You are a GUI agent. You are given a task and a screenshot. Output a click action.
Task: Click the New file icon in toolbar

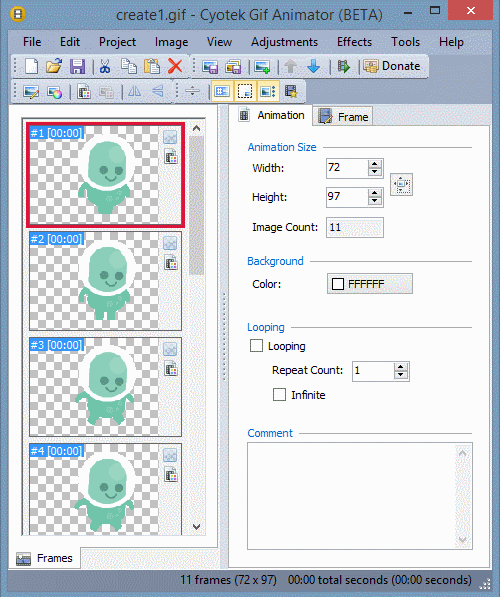[31, 66]
